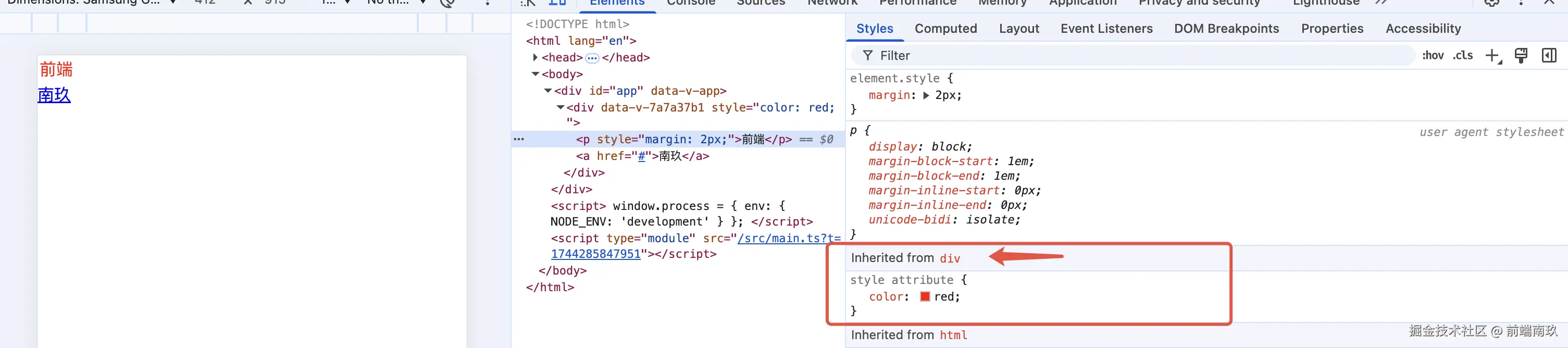Screen dimensions: 1568x348
Task: Collapse the div id="app" node
Action: pyautogui.click(x=548, y=91)
